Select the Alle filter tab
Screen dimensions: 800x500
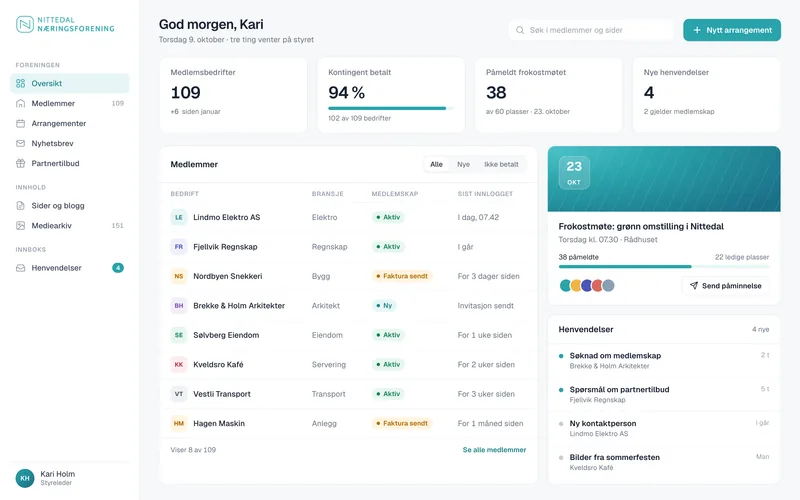click(x=436, y=164)
